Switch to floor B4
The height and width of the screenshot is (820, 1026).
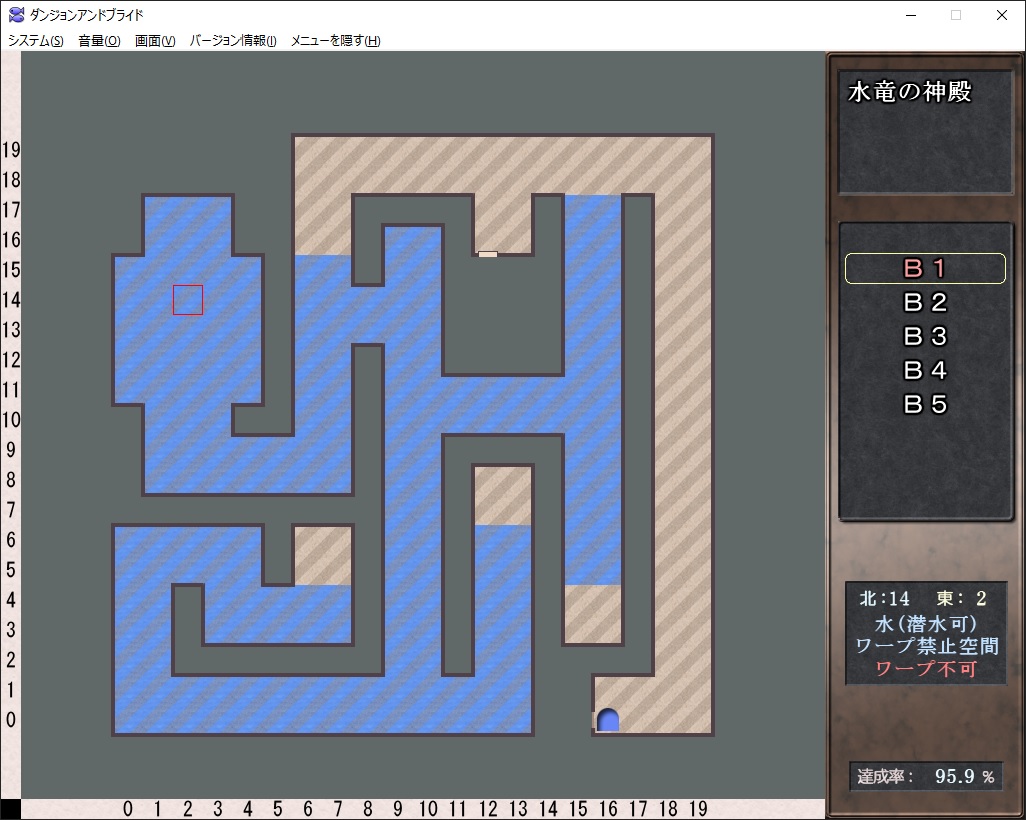[x=925, y=370]
